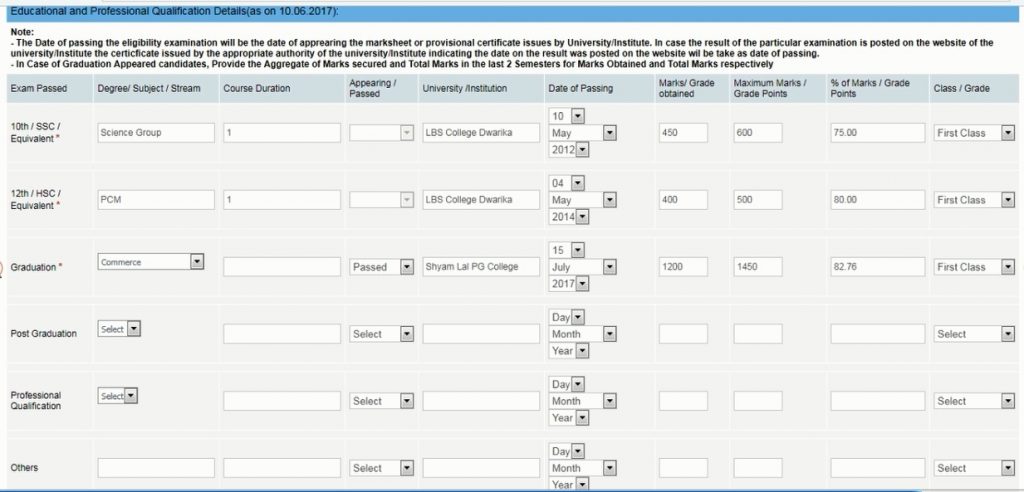Click the Professional Qualification maximum marks field
This screenshot has height=492, width=1024.
pos(758,401)
